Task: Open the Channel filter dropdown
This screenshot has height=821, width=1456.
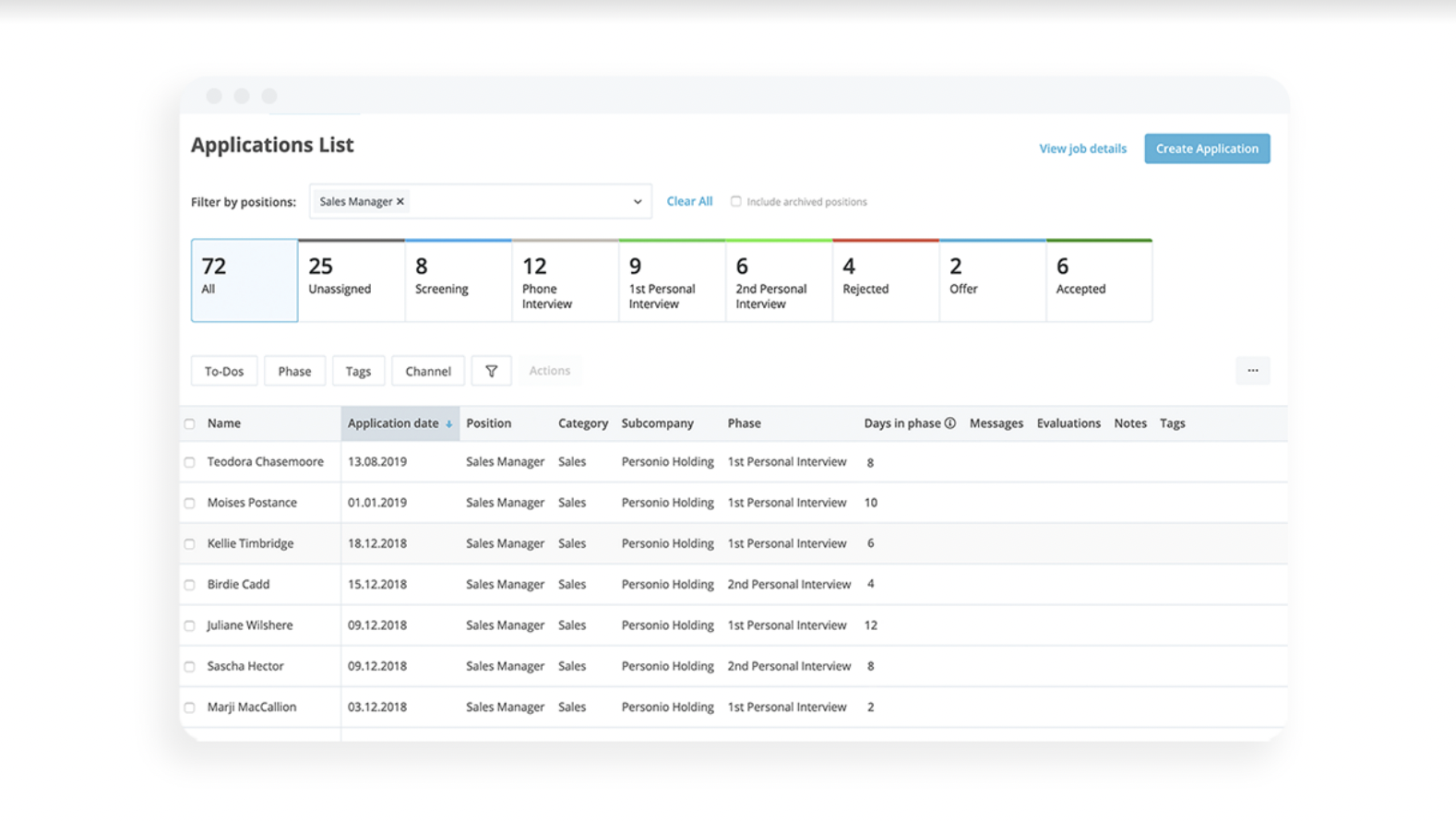Action: coord(428,371)
